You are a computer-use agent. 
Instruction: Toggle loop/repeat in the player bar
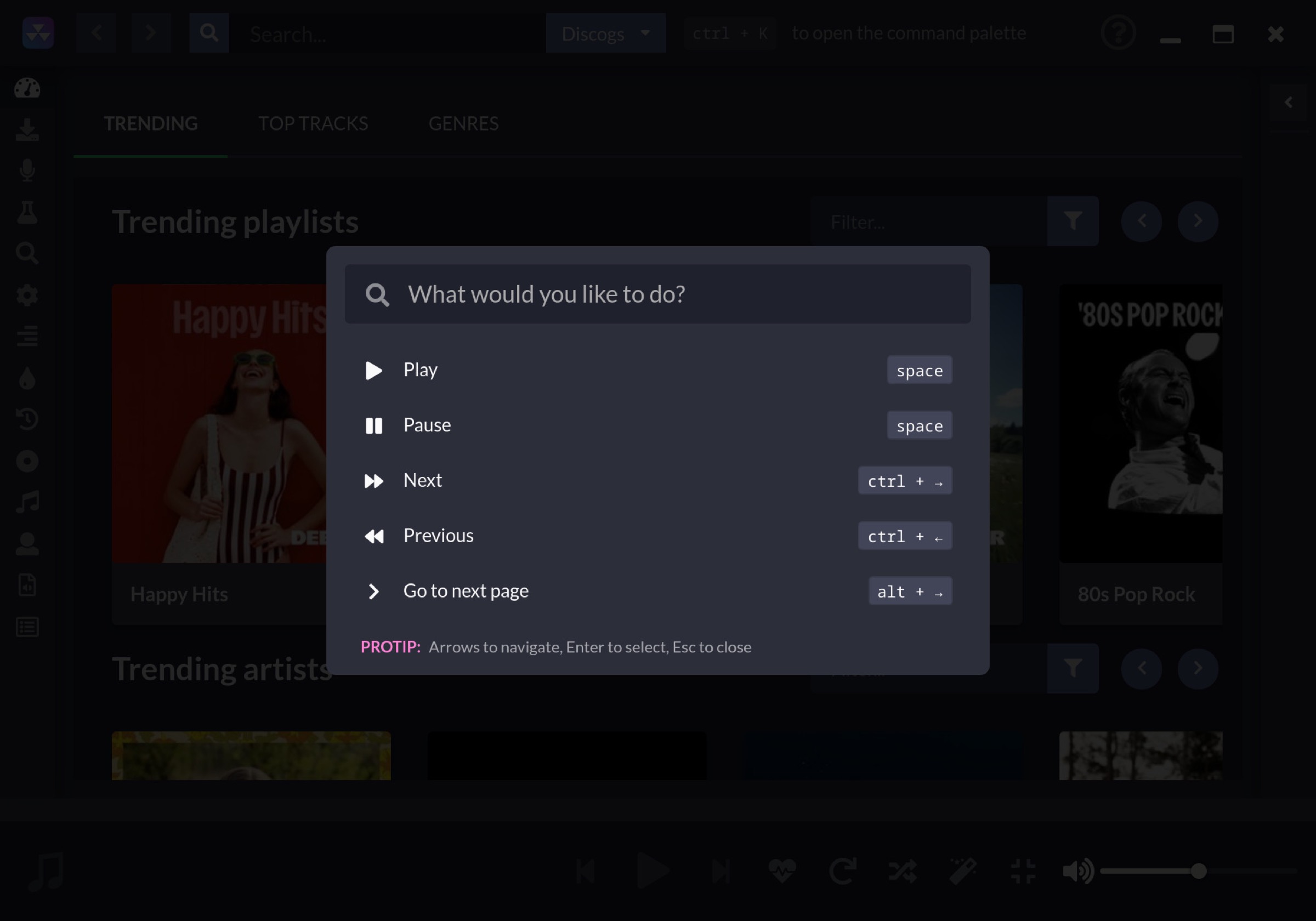point(843,871)
